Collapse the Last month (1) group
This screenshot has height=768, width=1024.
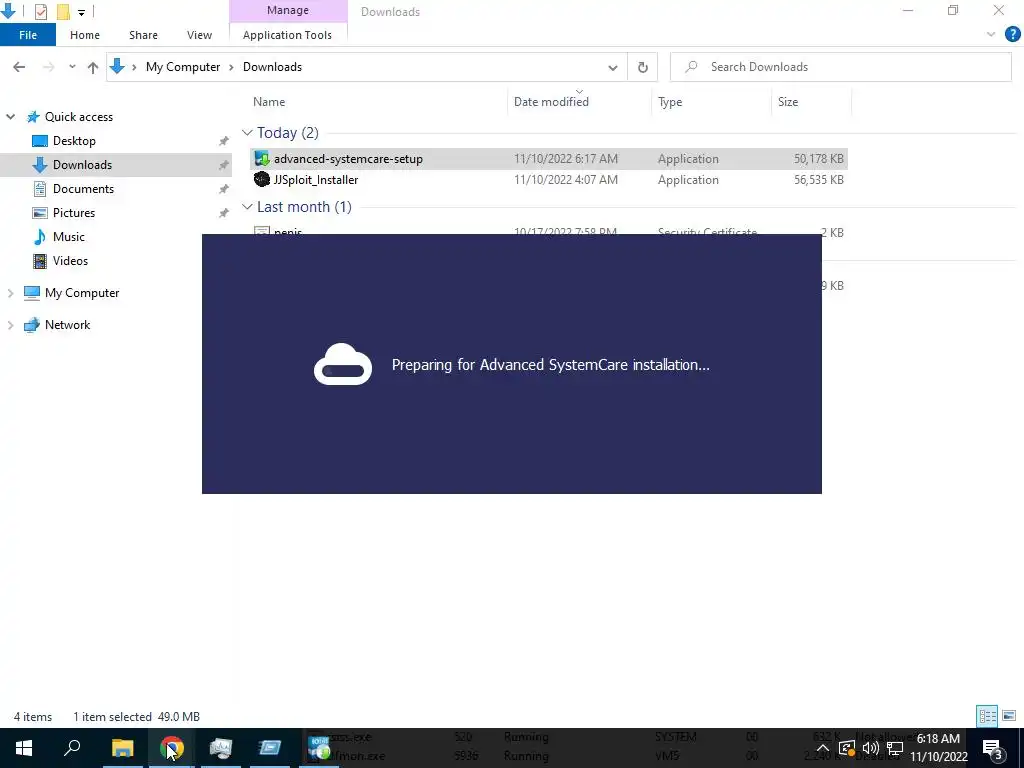(247, 207)
